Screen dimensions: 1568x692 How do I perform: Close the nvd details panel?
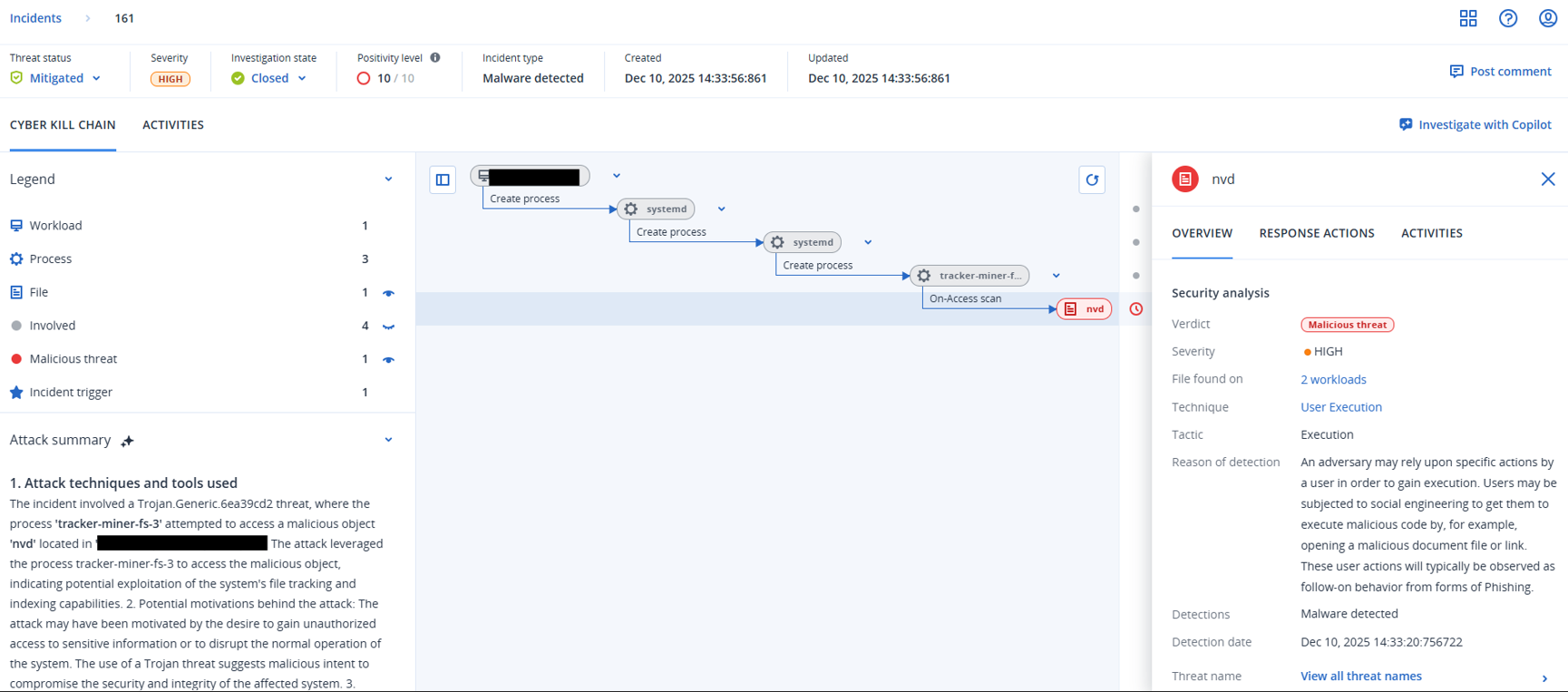tap(1548, 180)
